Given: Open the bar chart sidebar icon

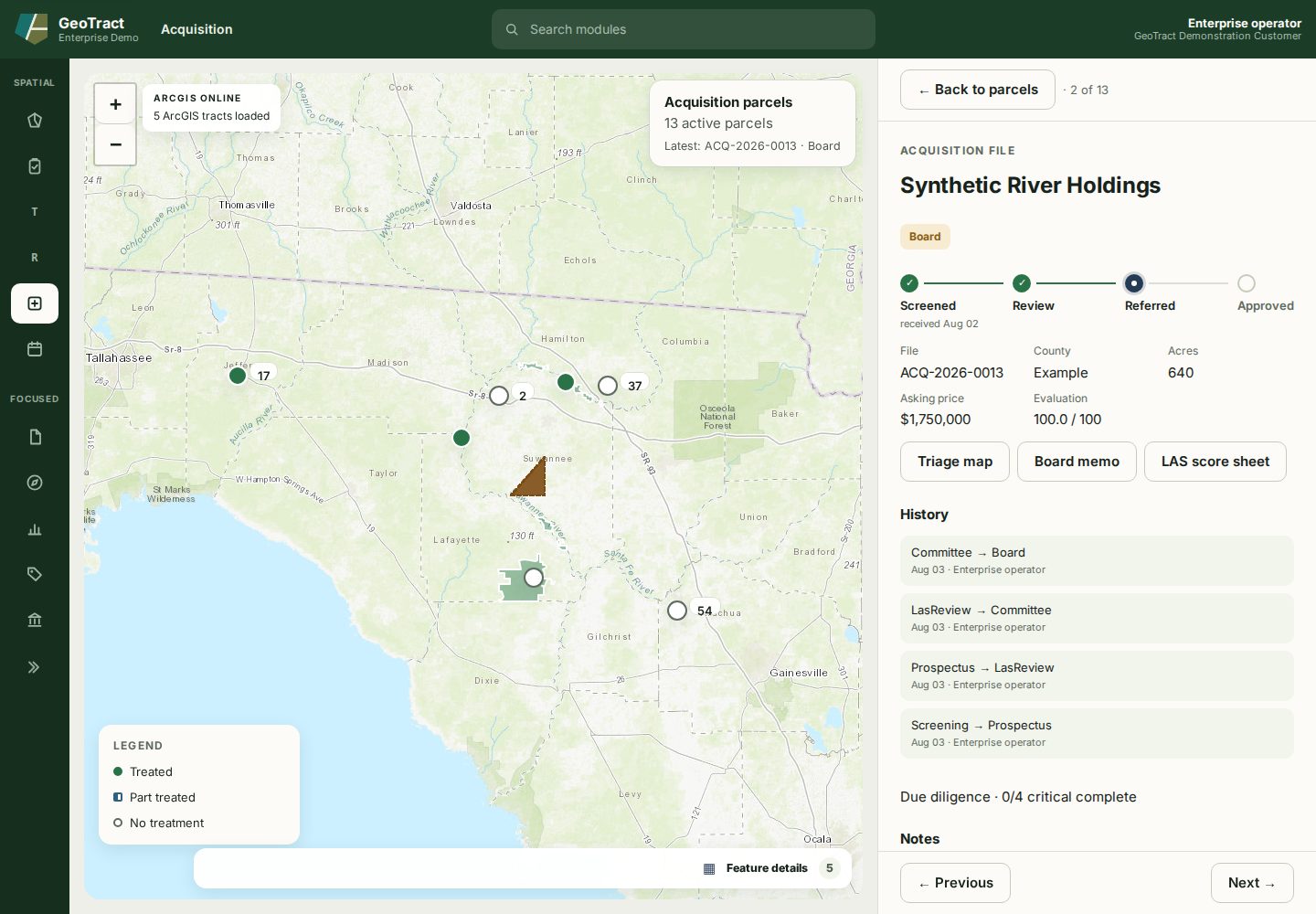Looking at the screenshot, I should (x=35, y=529).
